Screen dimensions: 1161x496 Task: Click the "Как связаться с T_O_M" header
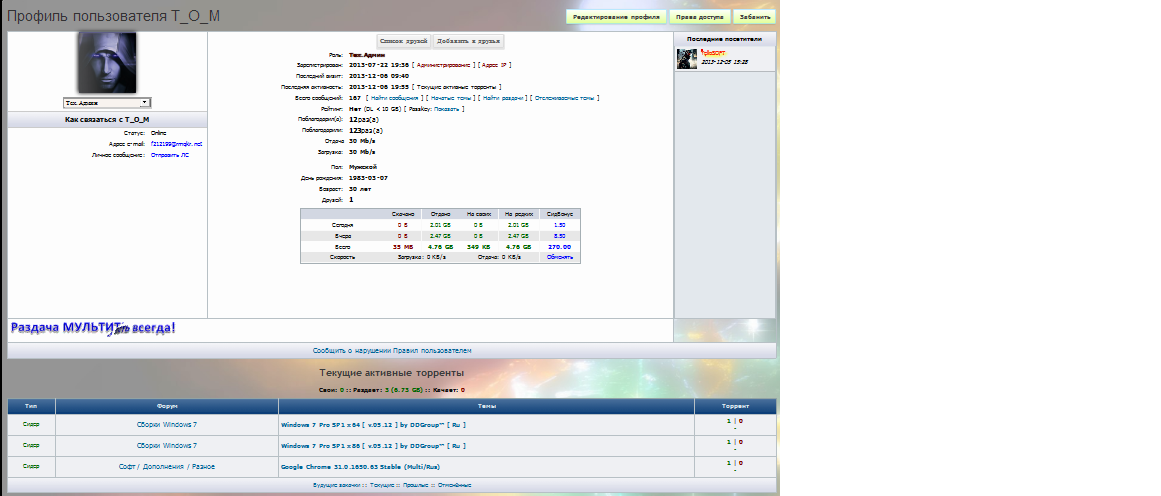(x=107, y=119)
